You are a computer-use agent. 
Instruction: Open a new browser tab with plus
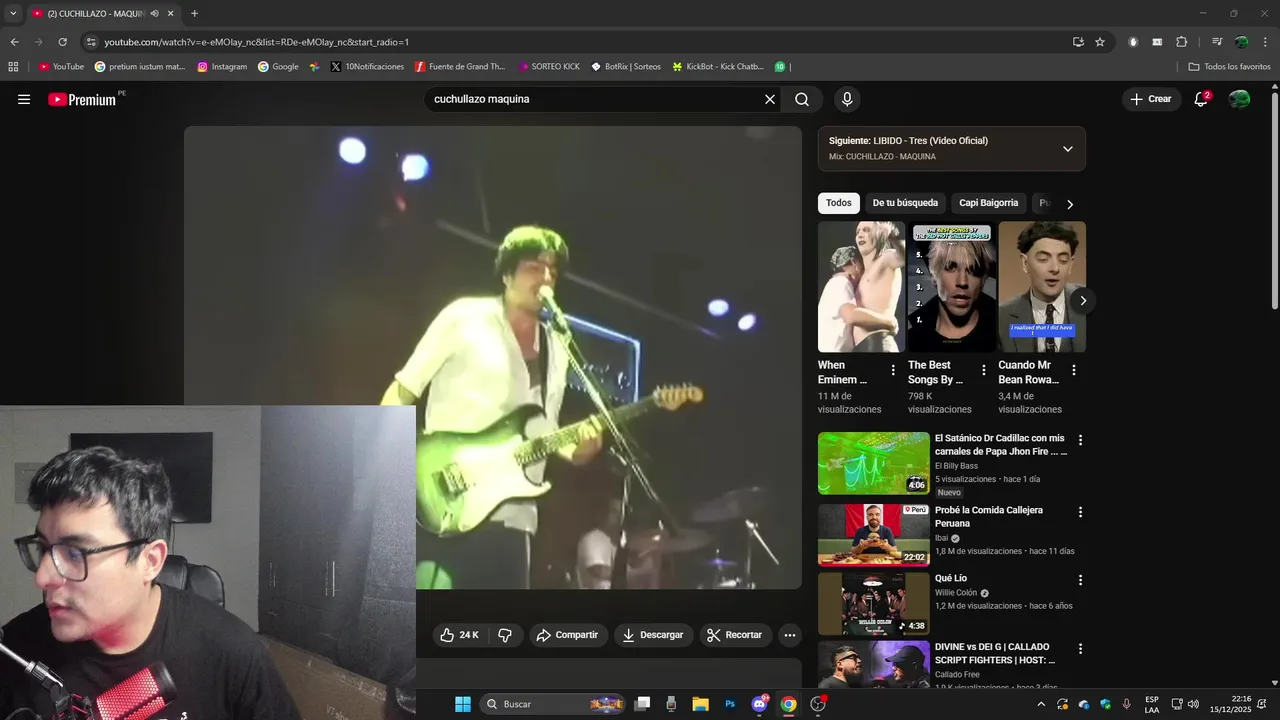[194, 14]
